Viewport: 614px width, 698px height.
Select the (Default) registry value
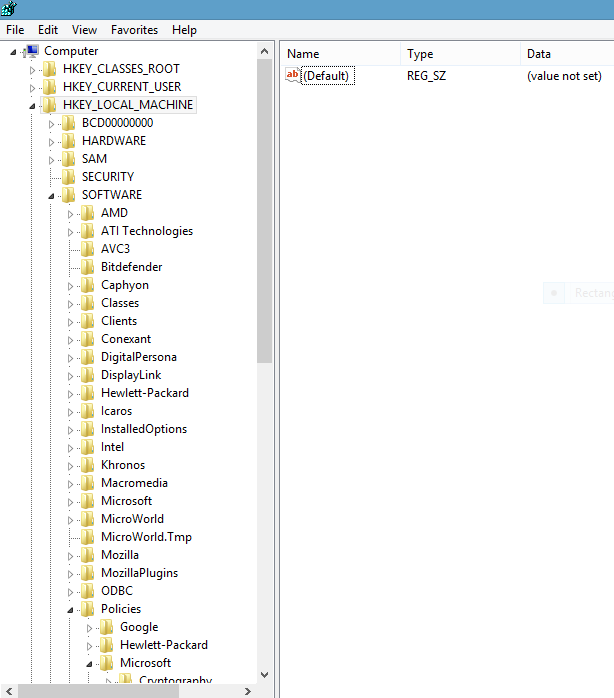click(x=328, y=76)
